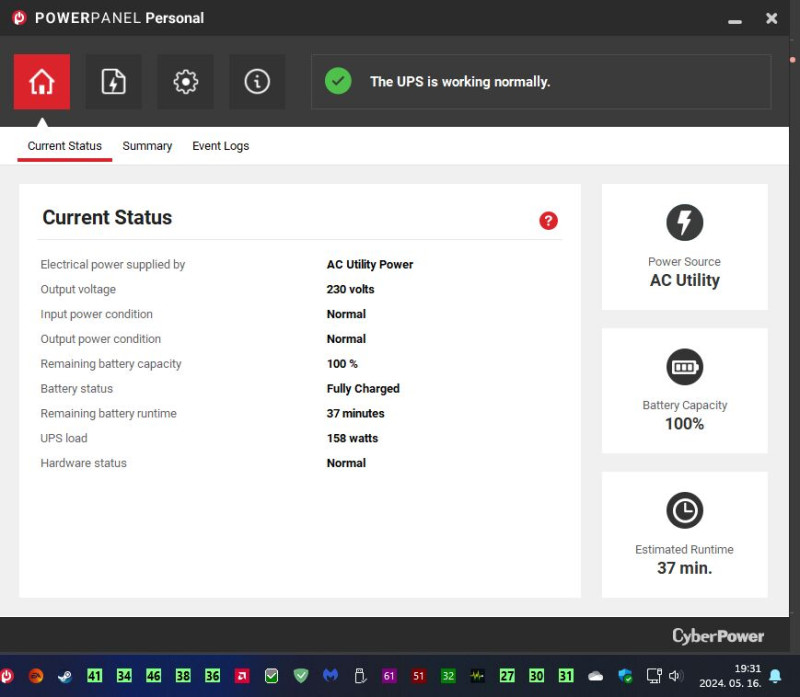
Task: Click the safely remove USB tray icon
Action: [360, 676]
